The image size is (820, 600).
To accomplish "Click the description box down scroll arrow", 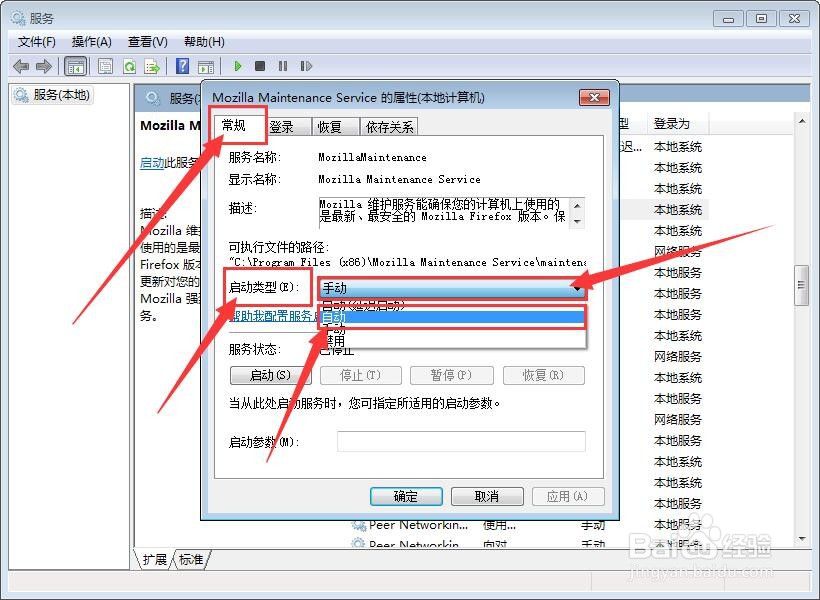I will (x=577, y=222).
